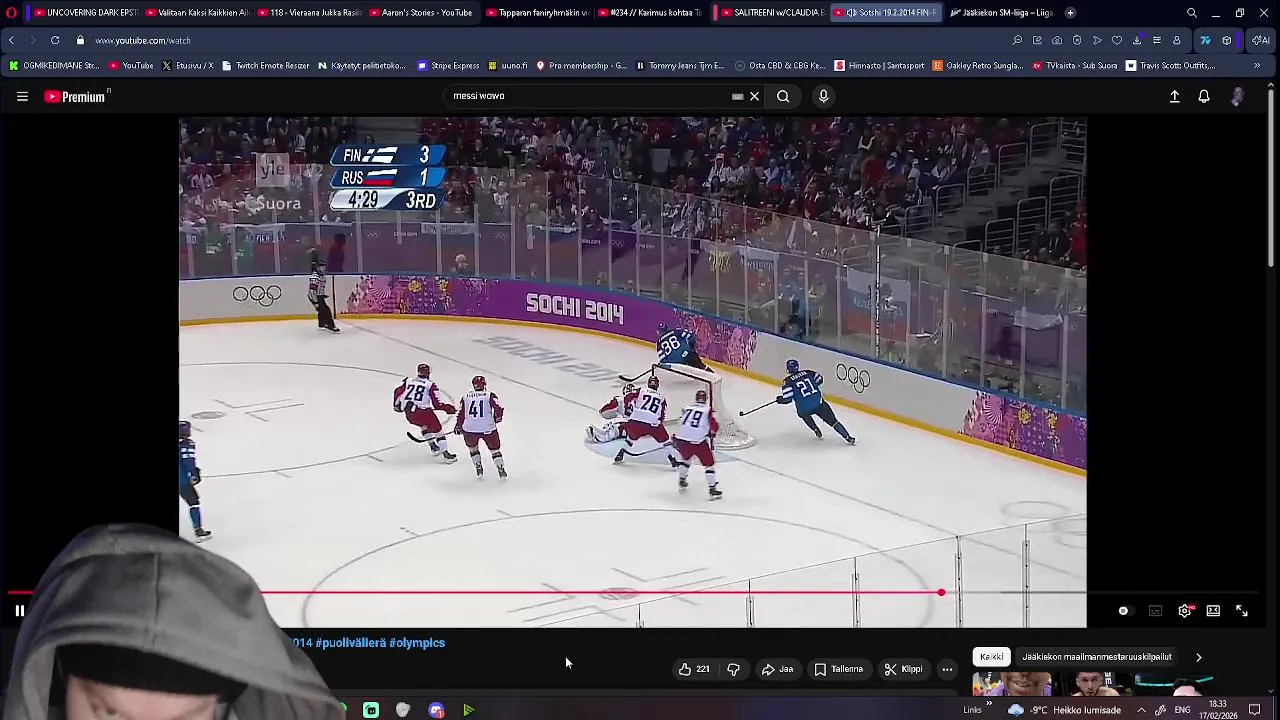
Task: Reload the page
Action: tap(55, 40)
